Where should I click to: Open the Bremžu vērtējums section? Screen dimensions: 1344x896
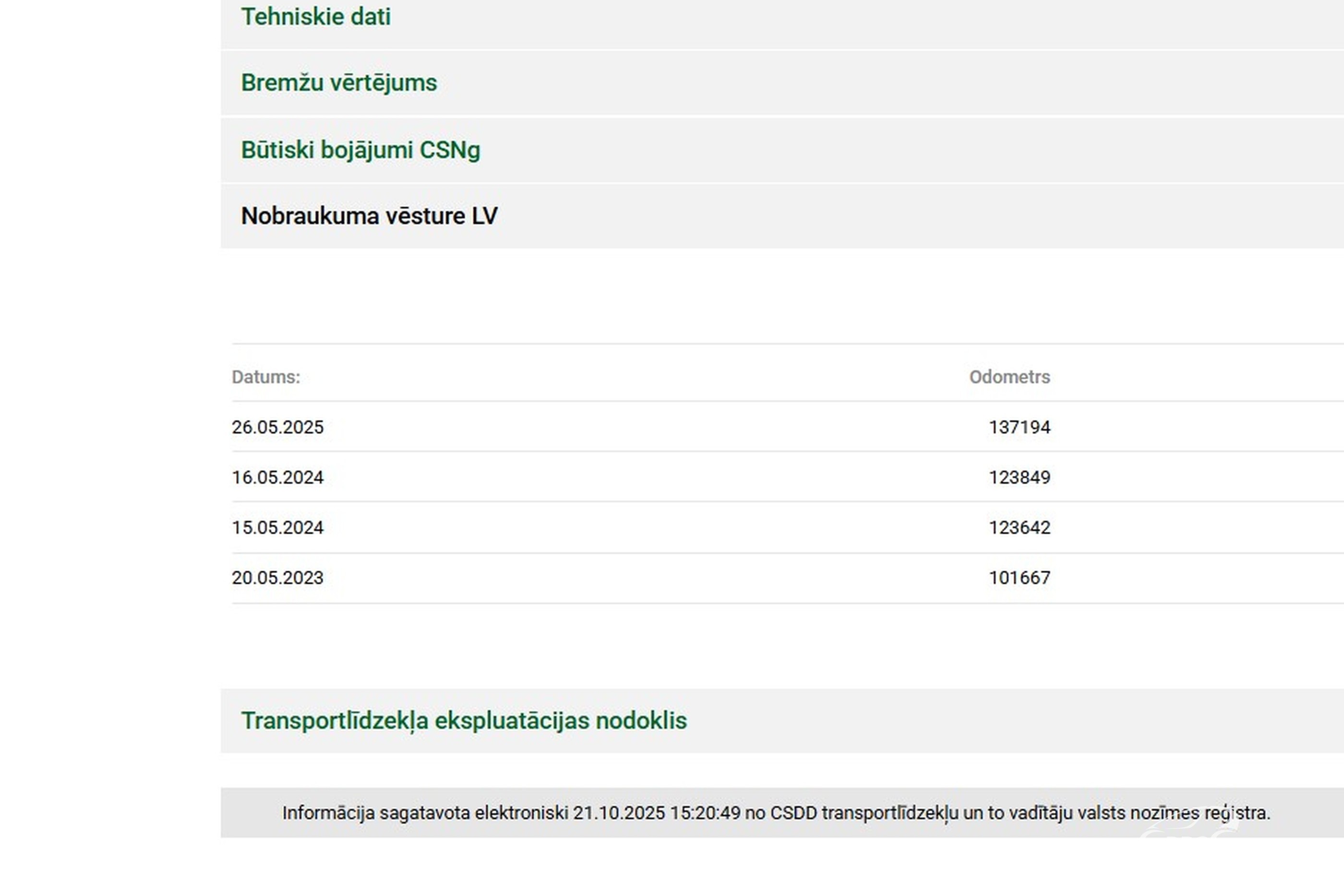pyautogui.click(x=339, y=84)
